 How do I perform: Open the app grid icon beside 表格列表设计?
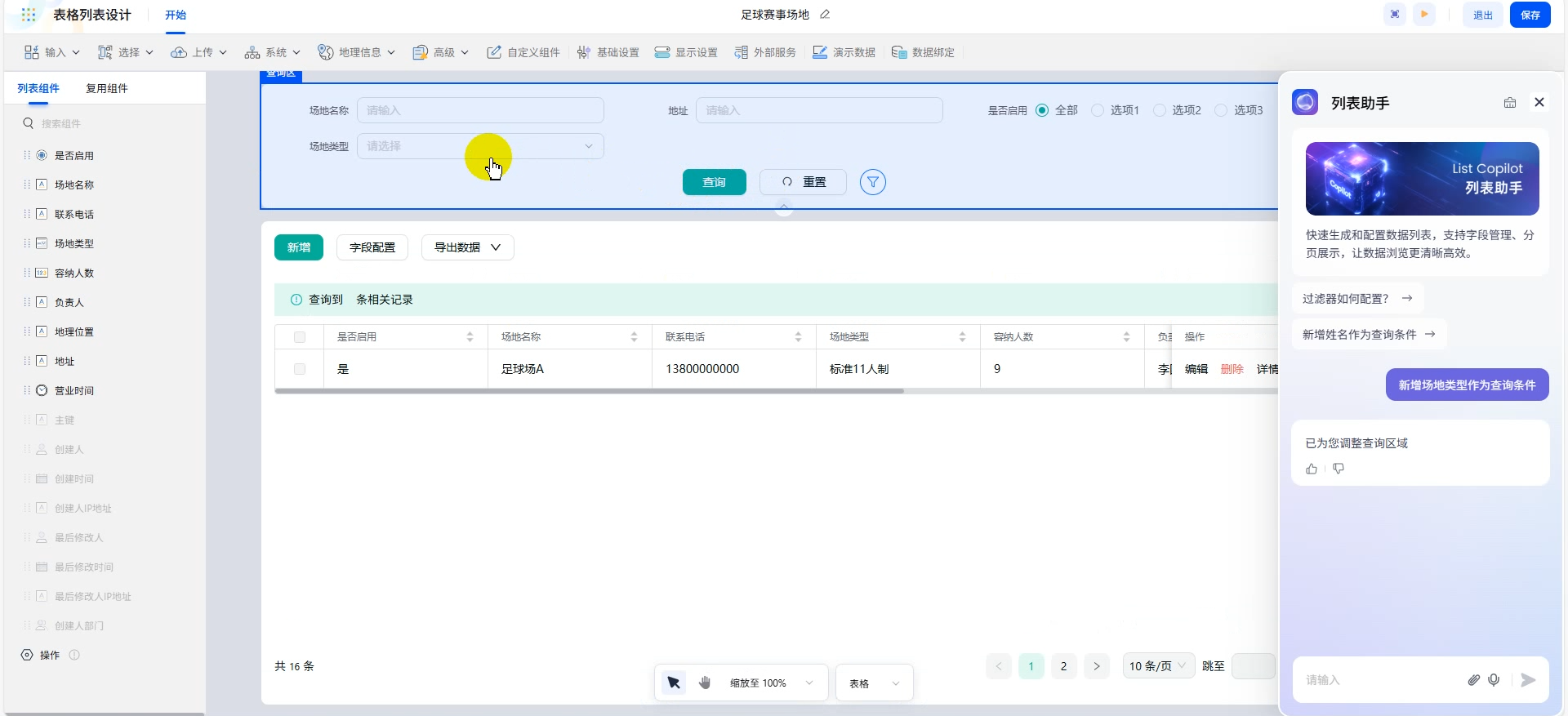[29, 15]
